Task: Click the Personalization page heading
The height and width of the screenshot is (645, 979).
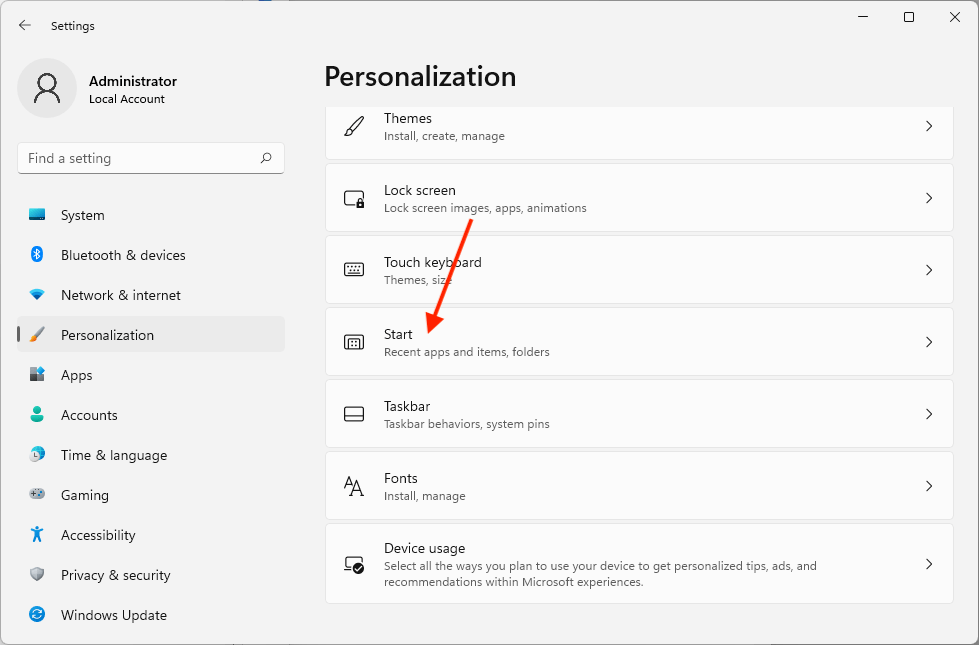Action: pos(420,77)
